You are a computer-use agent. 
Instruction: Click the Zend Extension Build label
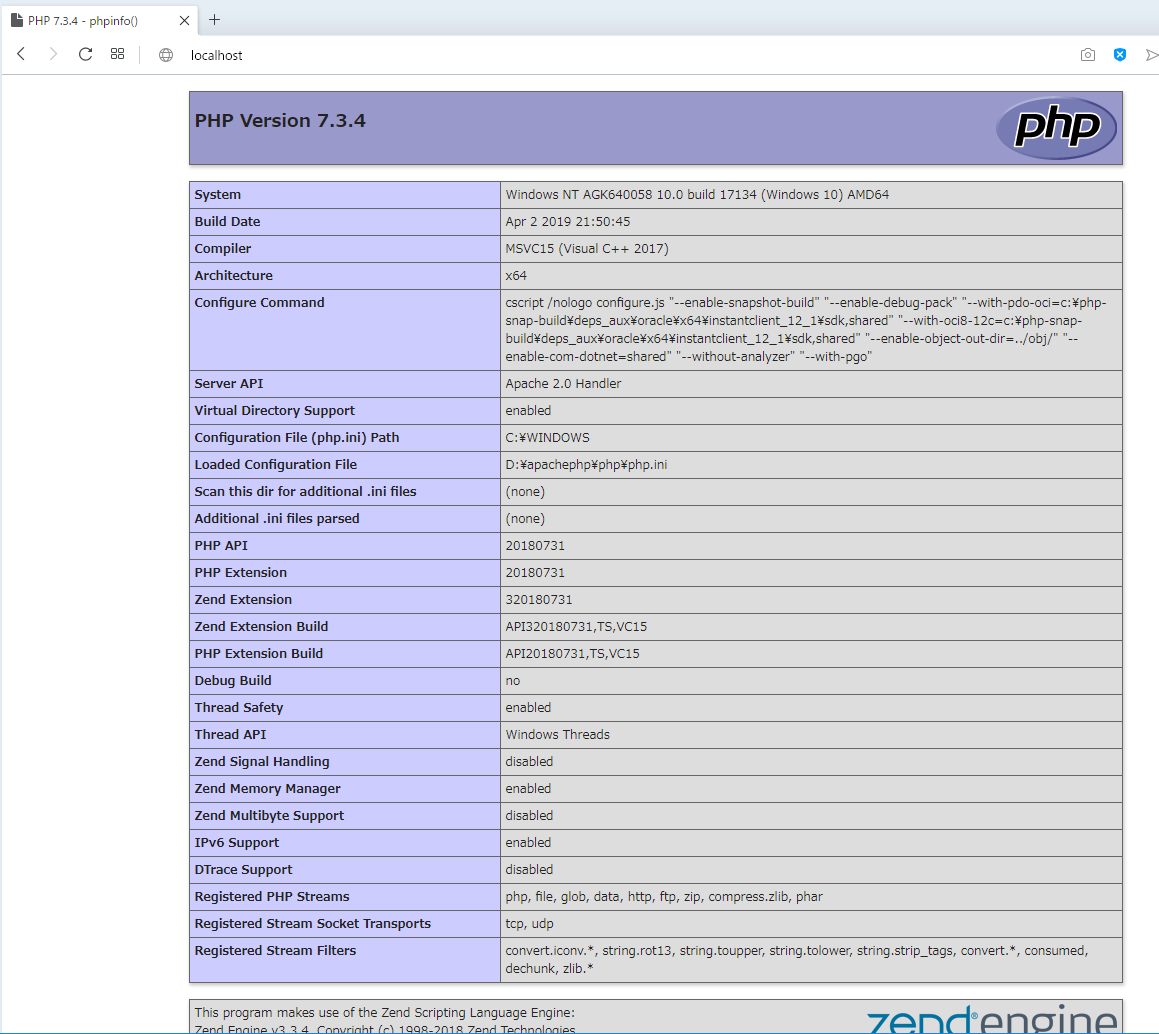tap(262, 627)
